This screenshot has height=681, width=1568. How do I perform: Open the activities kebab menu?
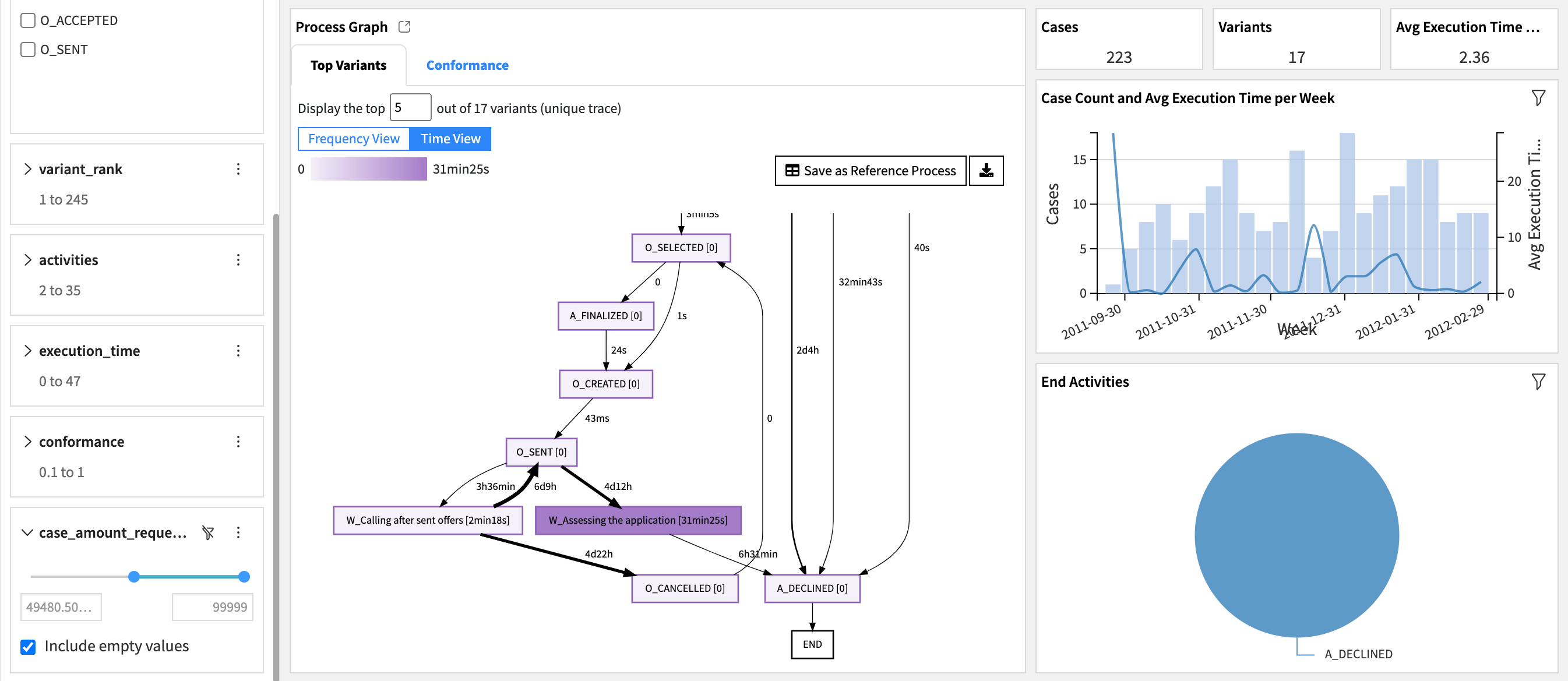click(238, 259)
